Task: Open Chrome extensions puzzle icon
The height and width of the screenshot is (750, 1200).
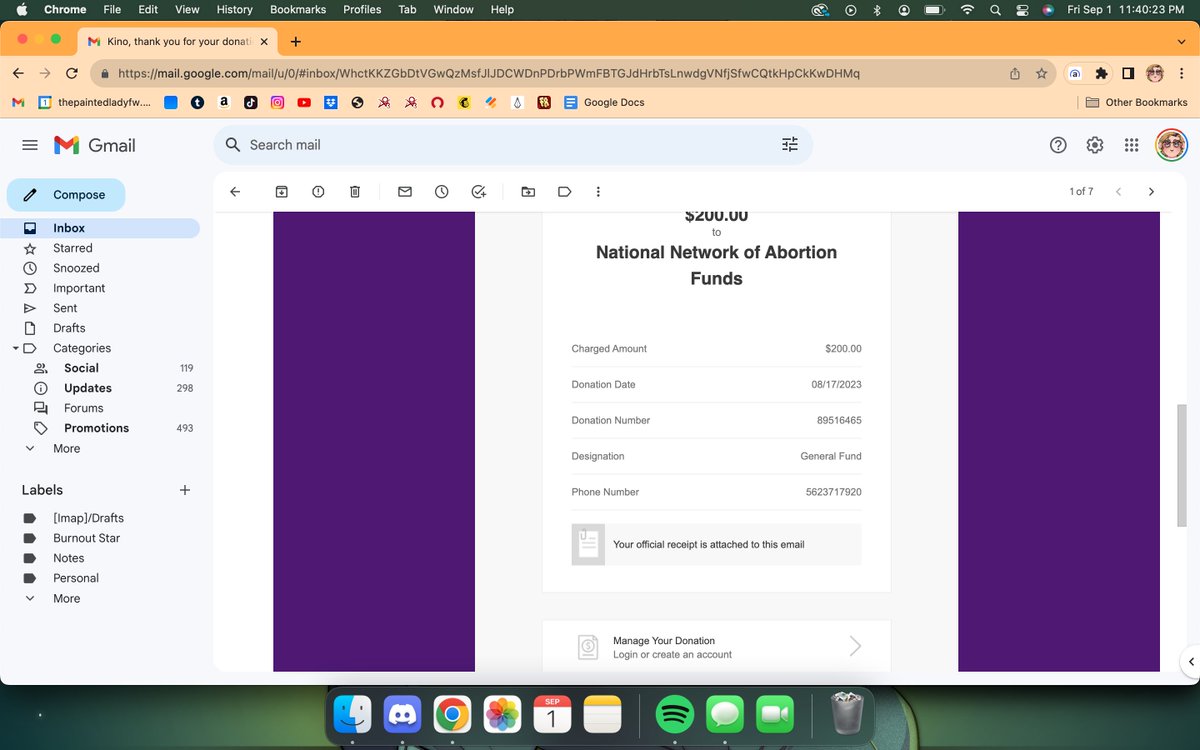Action: coord(1101,73)
